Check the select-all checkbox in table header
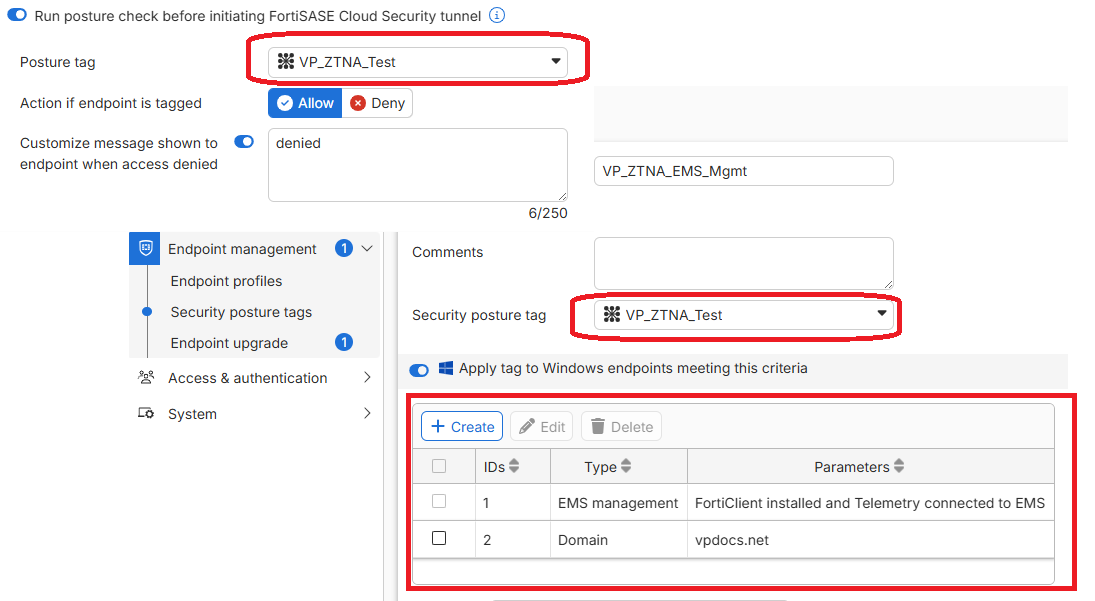This screenshot has width=1095, height=601. (439, 466)
